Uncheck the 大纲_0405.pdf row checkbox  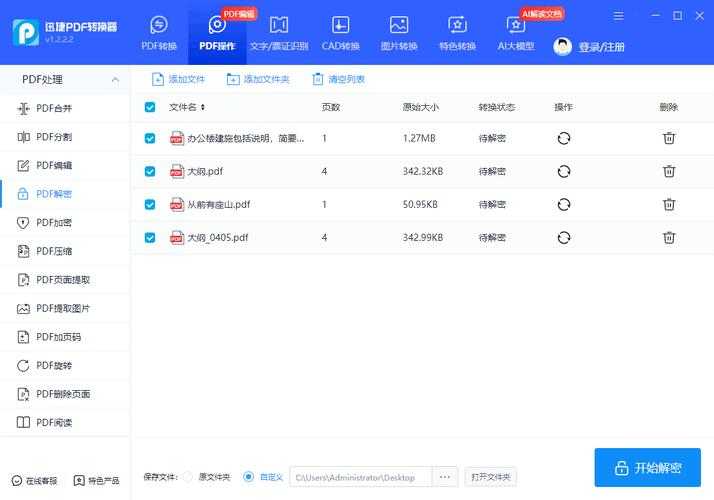pos(150,237)
